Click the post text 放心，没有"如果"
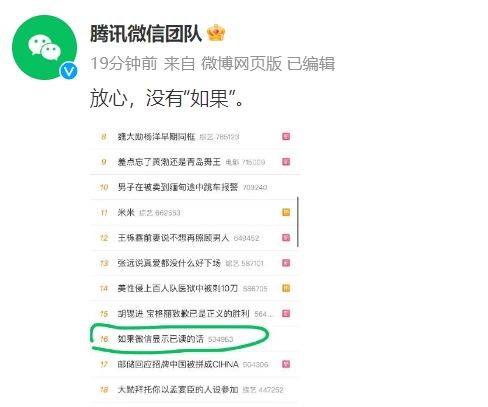Image resolution: width=488 pixels, height=407 pixels. tap(167, 98)
